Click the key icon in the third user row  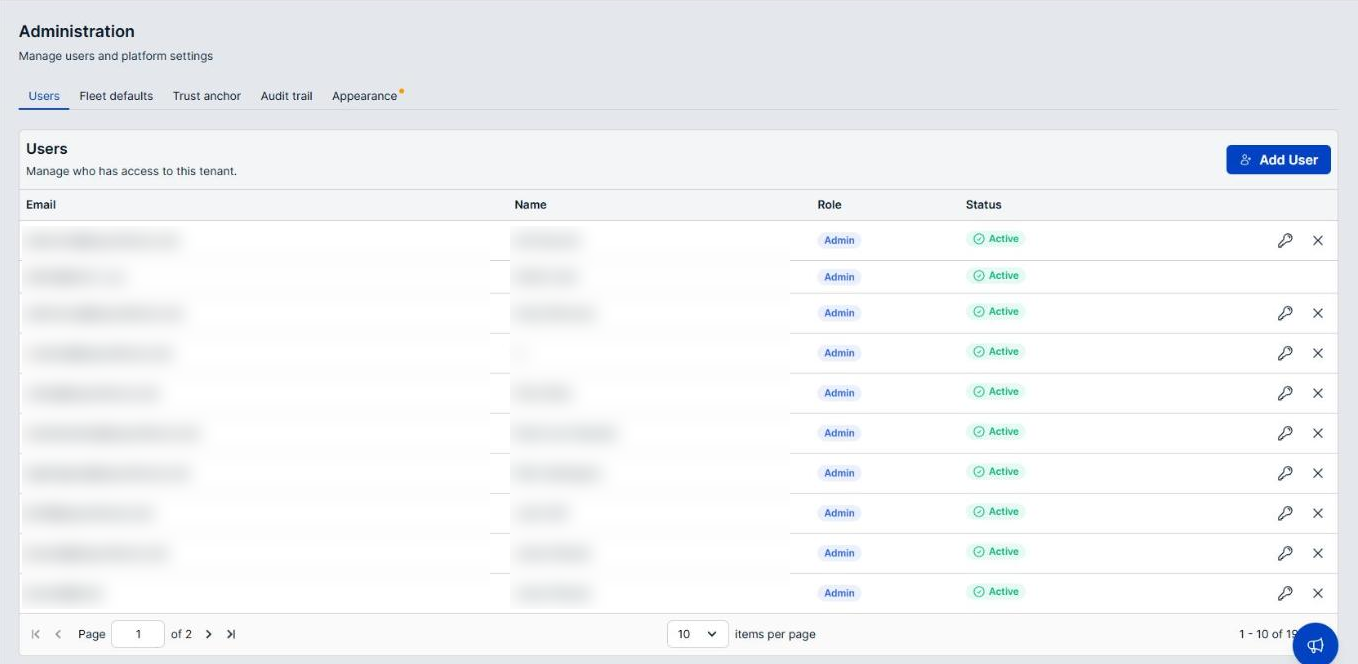pyautogui.click(x=1285, y=313)
